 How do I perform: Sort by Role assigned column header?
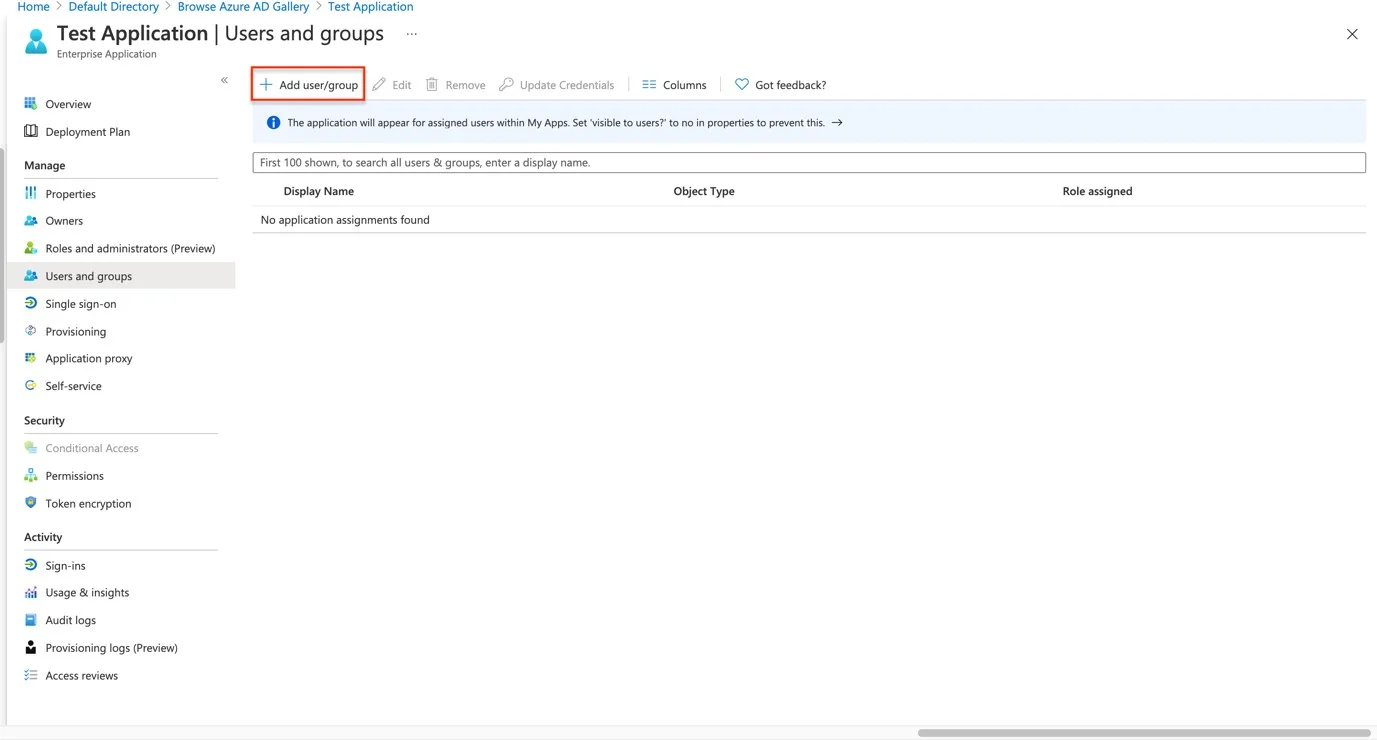coord(1097,191)
